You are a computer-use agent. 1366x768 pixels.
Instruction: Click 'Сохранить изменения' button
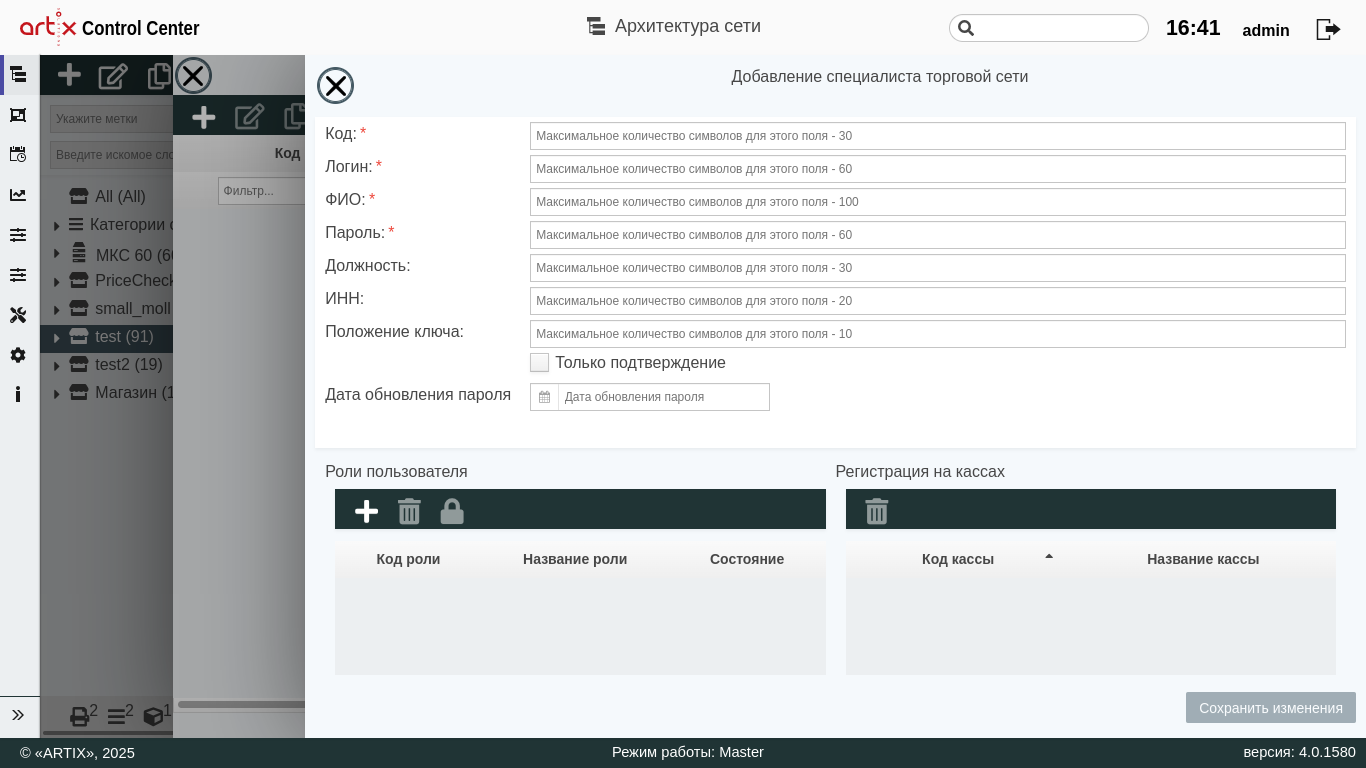pyautogui.click(x=1270, y=708)
